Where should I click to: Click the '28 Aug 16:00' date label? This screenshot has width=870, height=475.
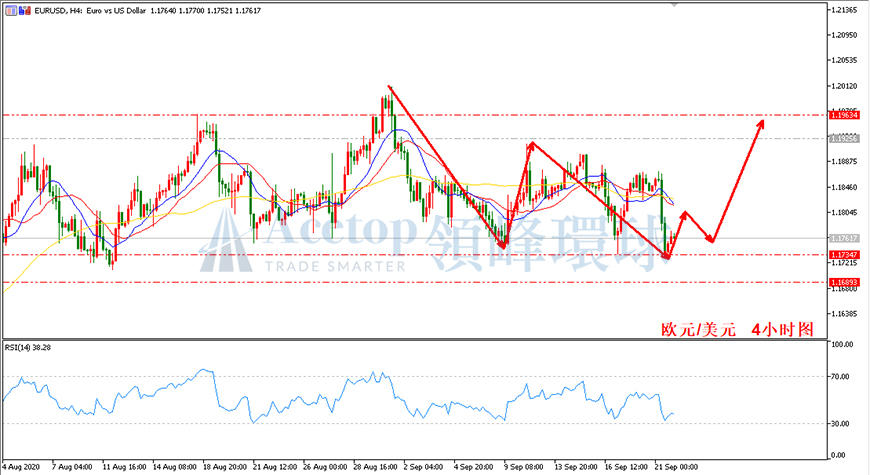375,467
